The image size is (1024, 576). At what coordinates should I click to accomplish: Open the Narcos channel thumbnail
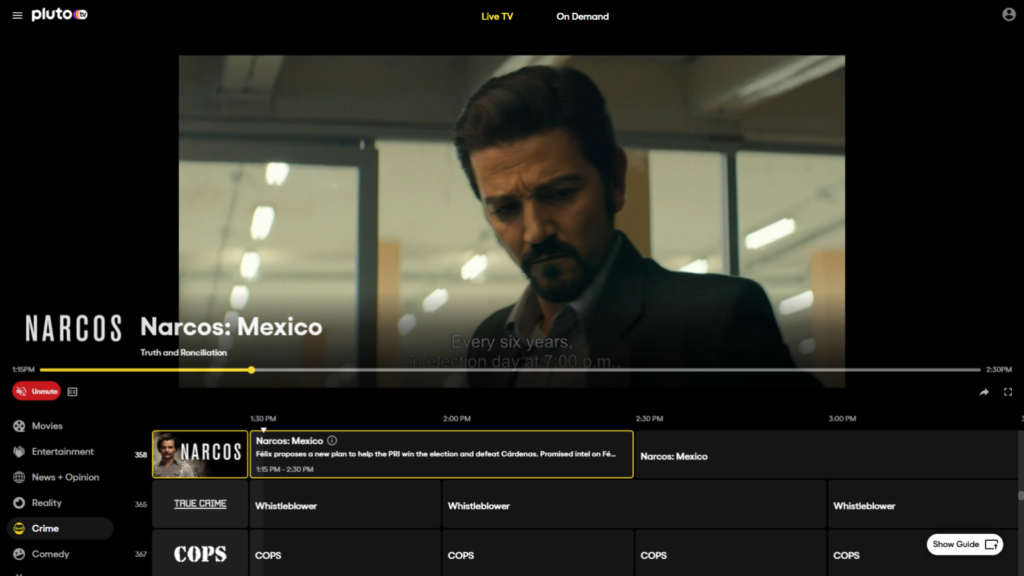click(200, 454)
